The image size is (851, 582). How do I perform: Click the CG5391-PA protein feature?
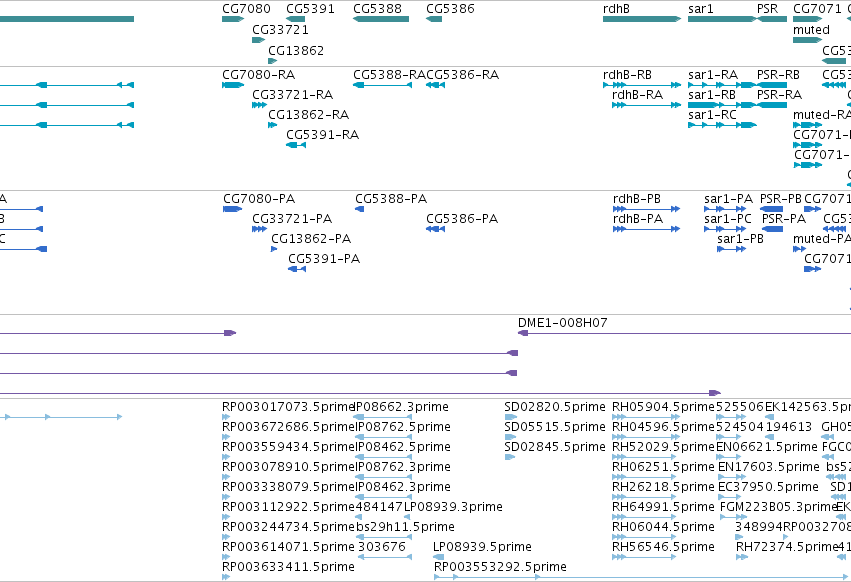click(x=297, y=269)
